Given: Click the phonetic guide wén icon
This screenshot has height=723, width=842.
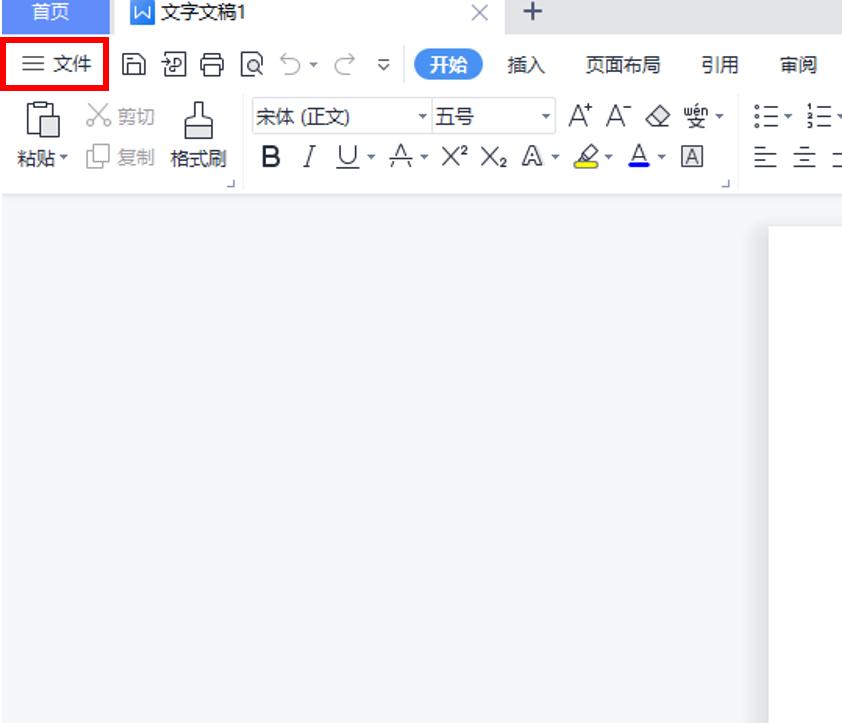Looking at the screenshot, I should (x=698, y=115).
